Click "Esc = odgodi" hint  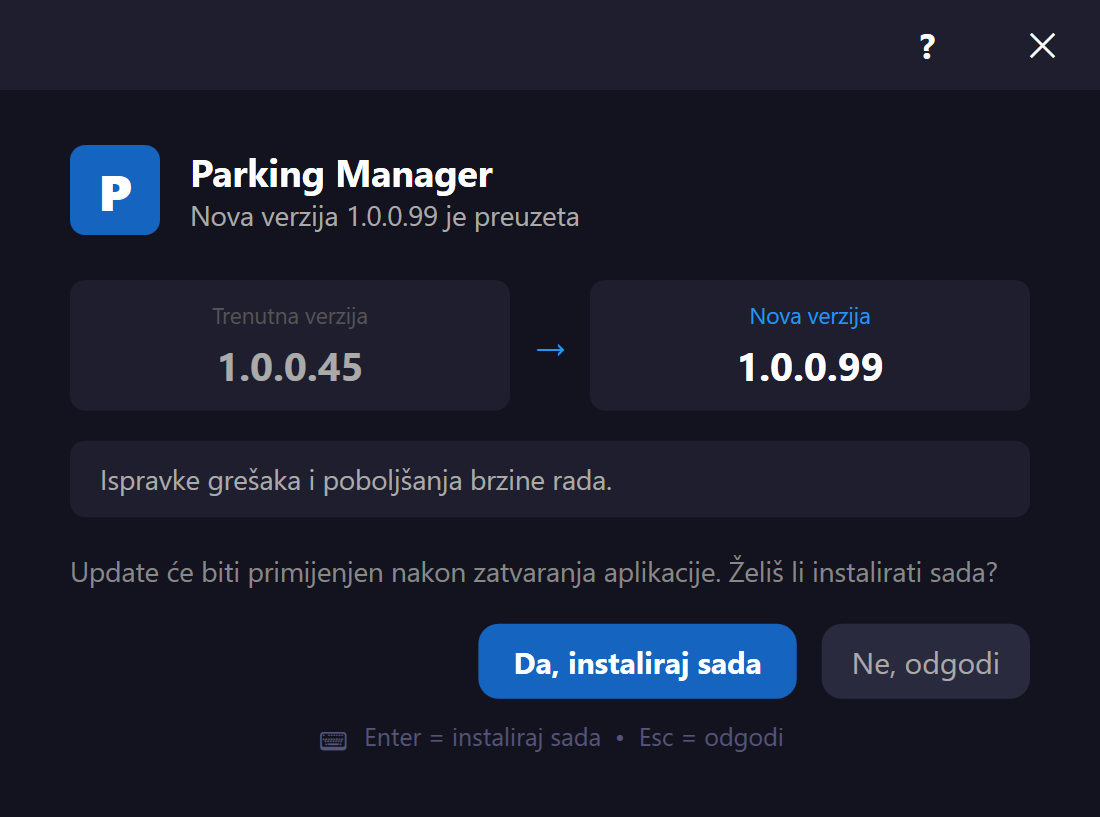click(711, 738)
